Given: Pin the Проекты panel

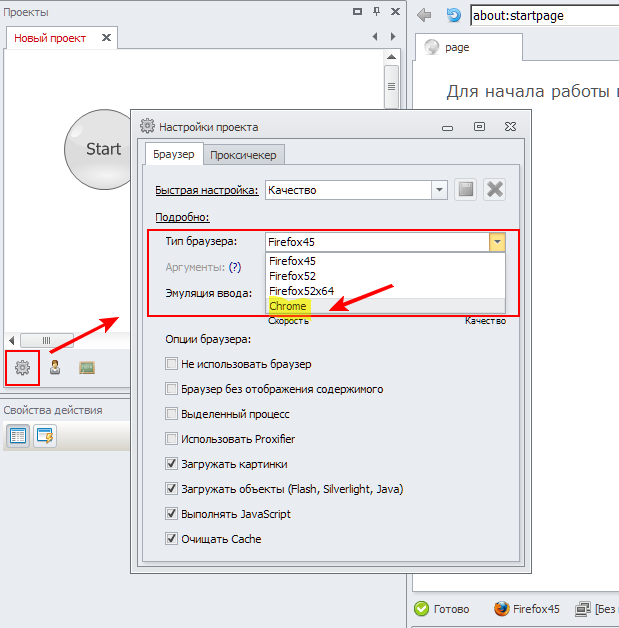Looking at the screenshot, I should pos(376,12).
